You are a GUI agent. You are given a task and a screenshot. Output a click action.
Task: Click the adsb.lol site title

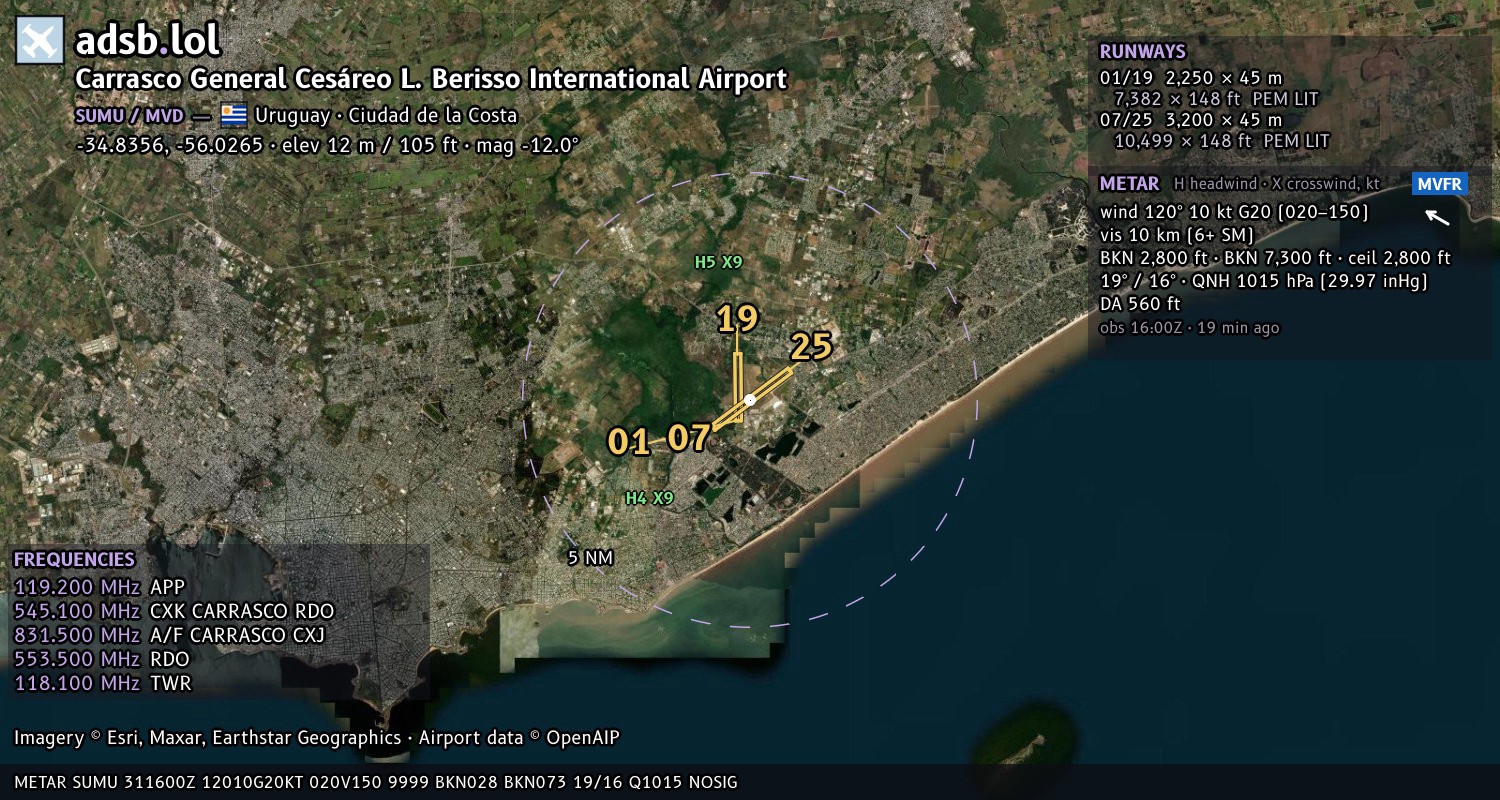pyautogui.click(x=148, y=41)
